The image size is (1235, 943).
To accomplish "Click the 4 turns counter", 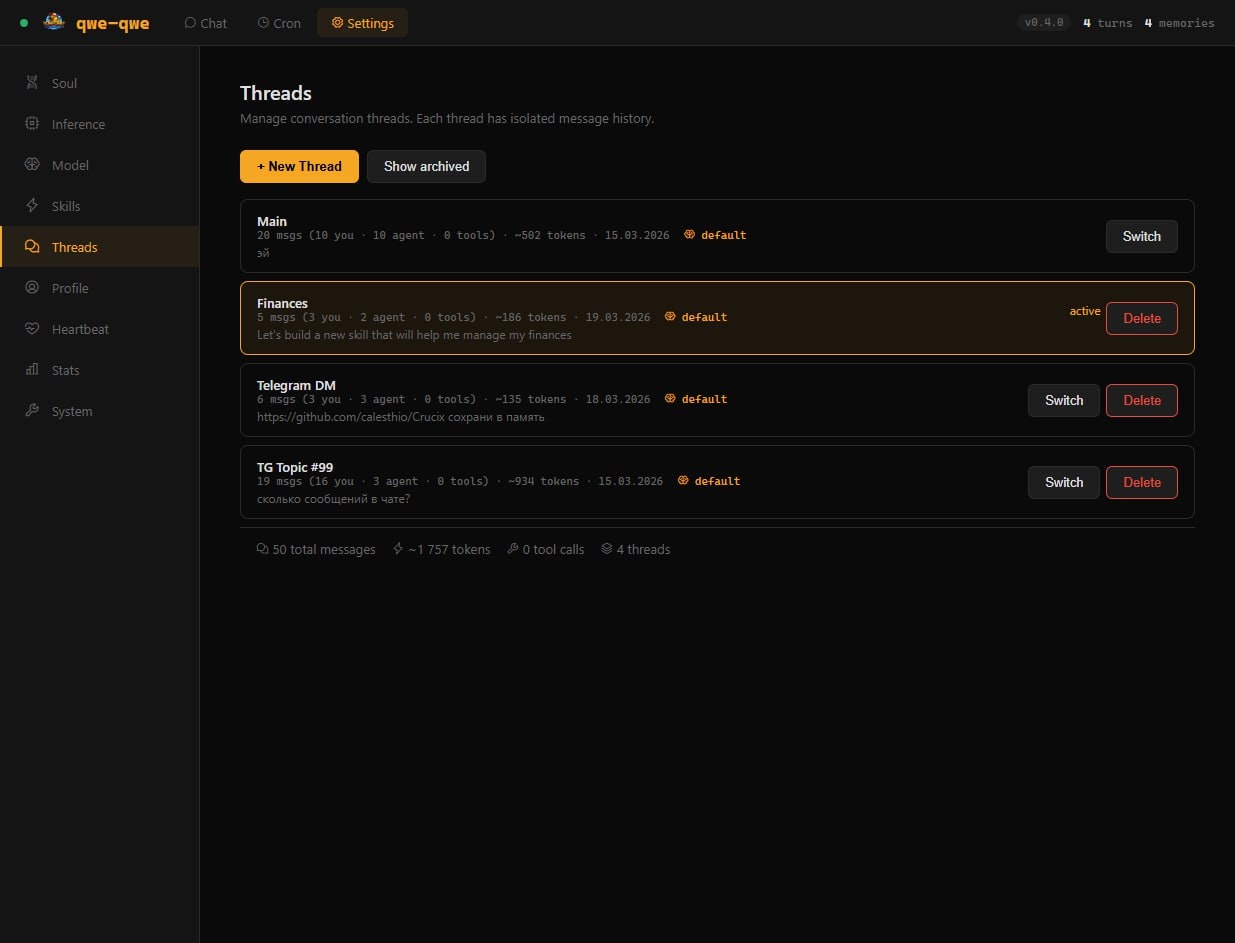I will pyautogui.click(x=1108, y=23).
